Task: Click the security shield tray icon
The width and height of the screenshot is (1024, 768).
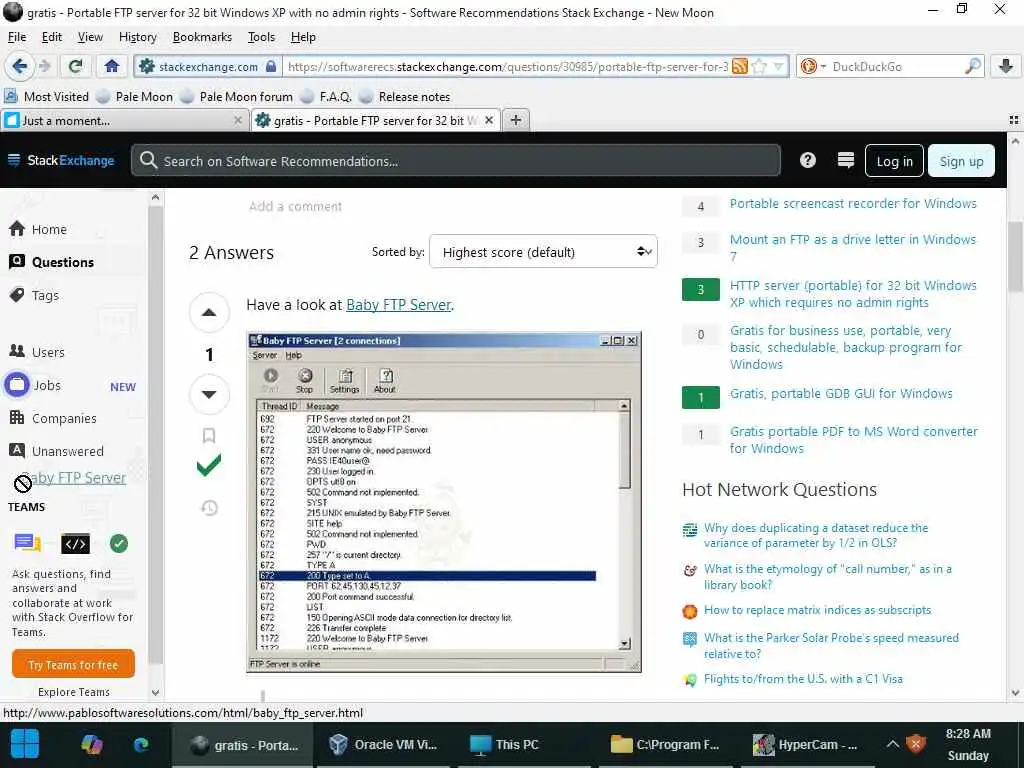Action: click(x=916, y=744)
